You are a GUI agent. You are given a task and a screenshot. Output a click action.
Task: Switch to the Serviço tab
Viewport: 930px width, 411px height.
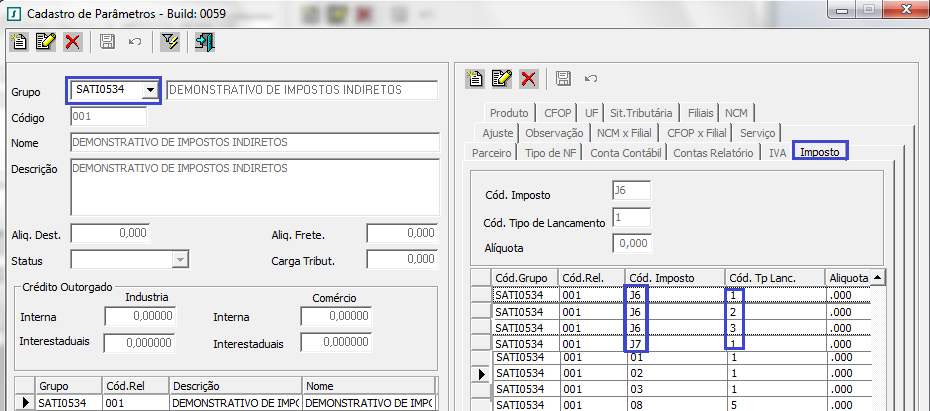[757, 133]
